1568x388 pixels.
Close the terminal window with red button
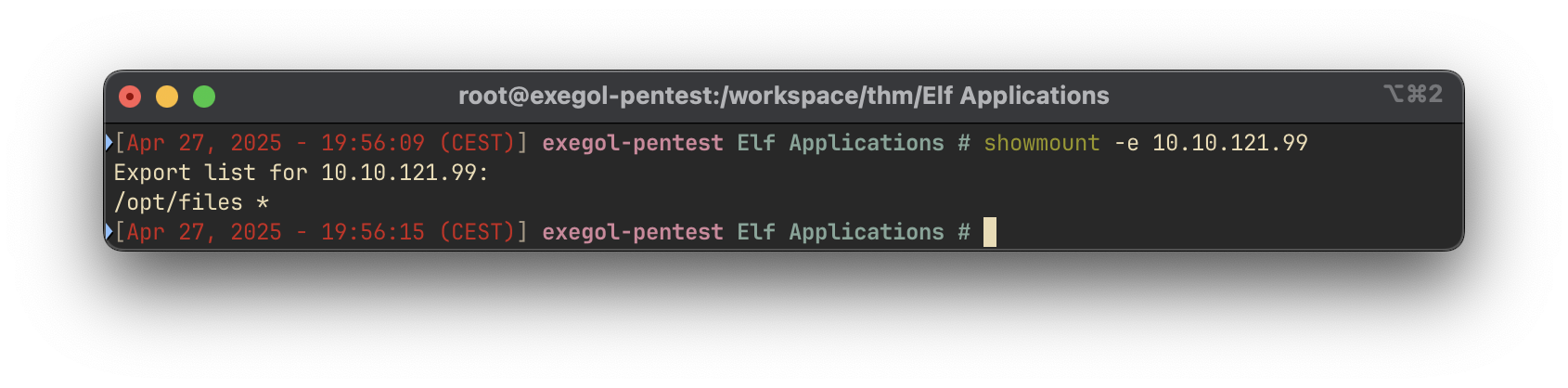pyautogui.click(x=130, y=97)
